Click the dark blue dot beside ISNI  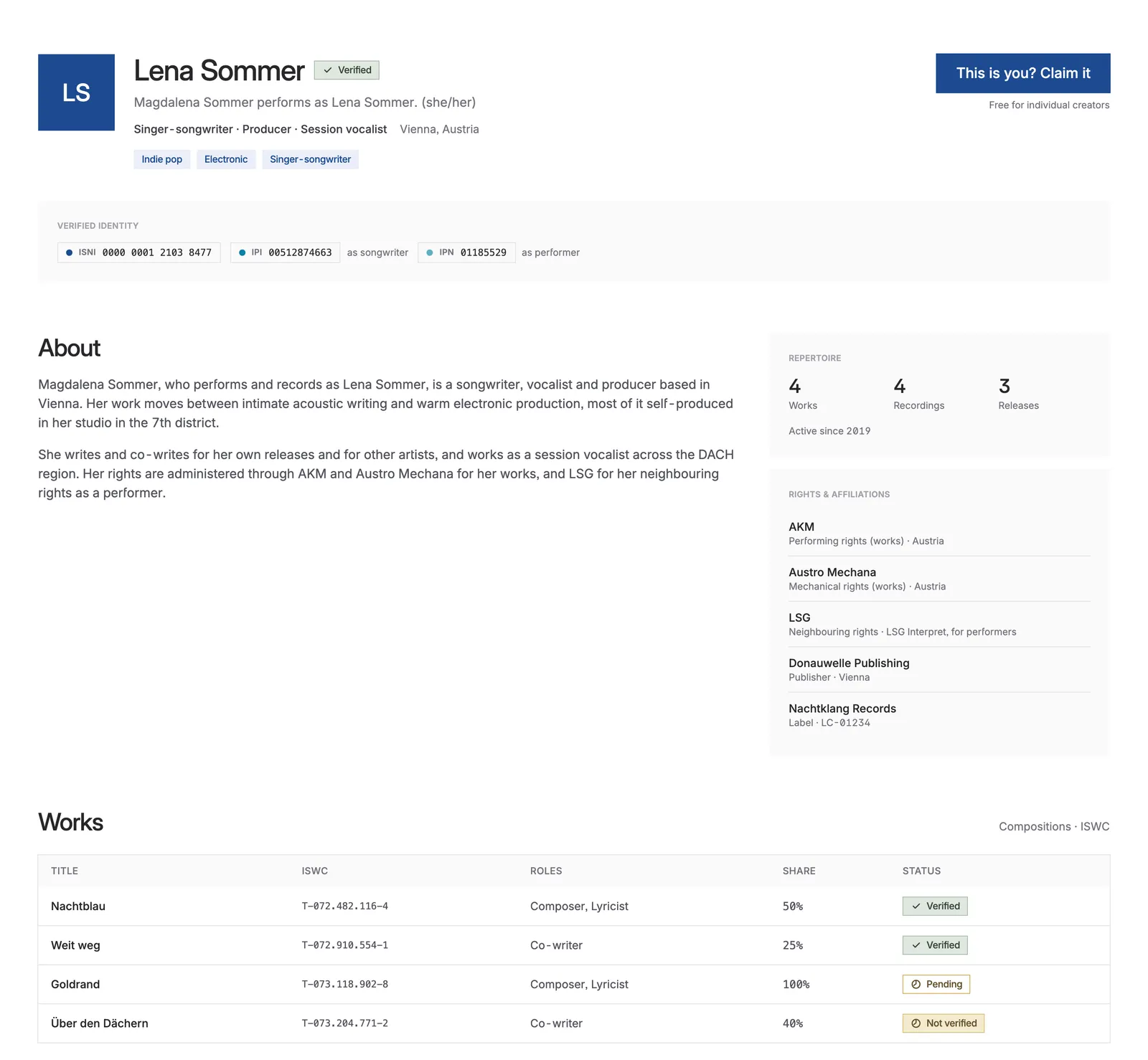point(69,252)
